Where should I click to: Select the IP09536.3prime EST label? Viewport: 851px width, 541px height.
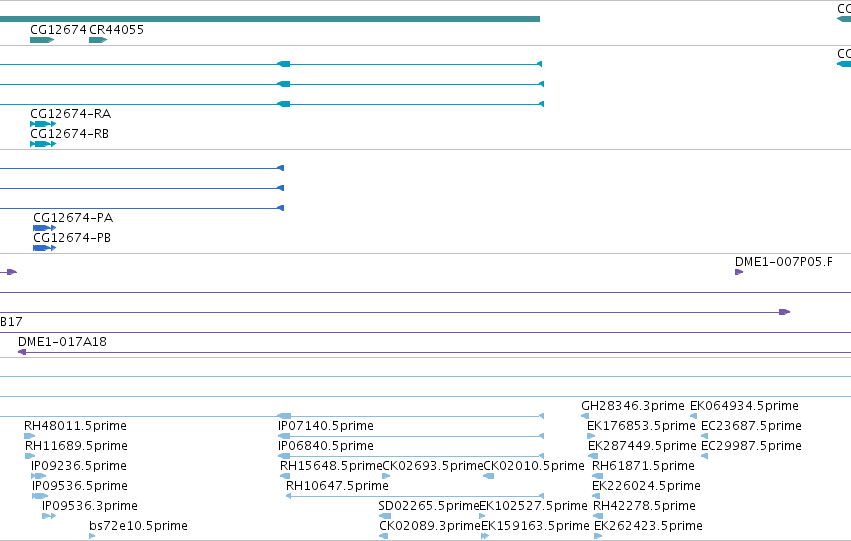click(x=90, y=506)
